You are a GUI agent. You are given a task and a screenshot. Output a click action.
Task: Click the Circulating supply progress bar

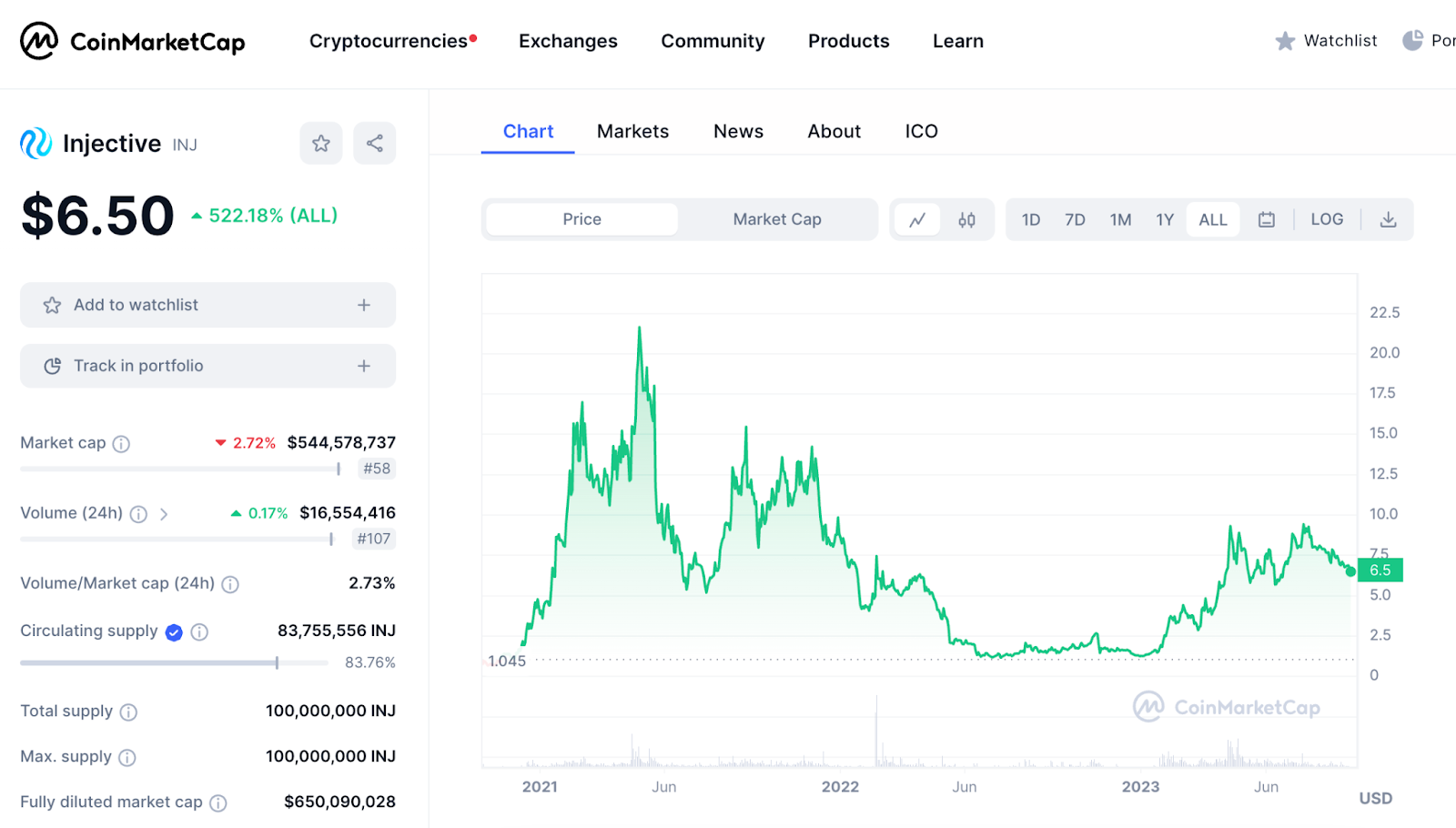173,663
